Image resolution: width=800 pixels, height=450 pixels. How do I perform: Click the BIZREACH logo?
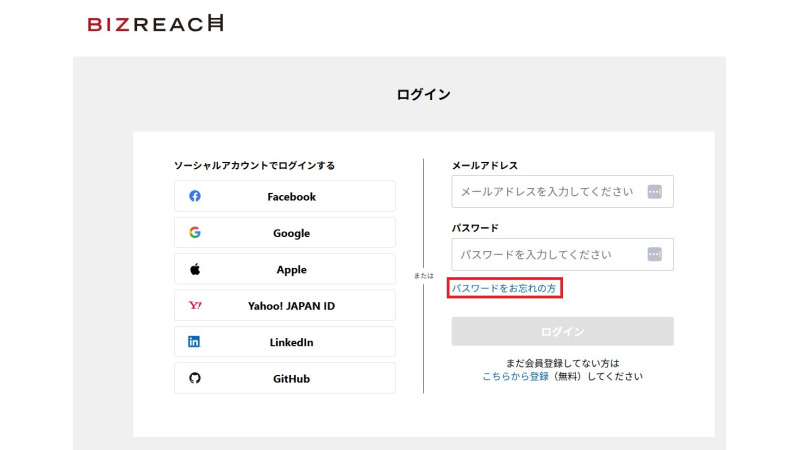[x=155, y=23]
